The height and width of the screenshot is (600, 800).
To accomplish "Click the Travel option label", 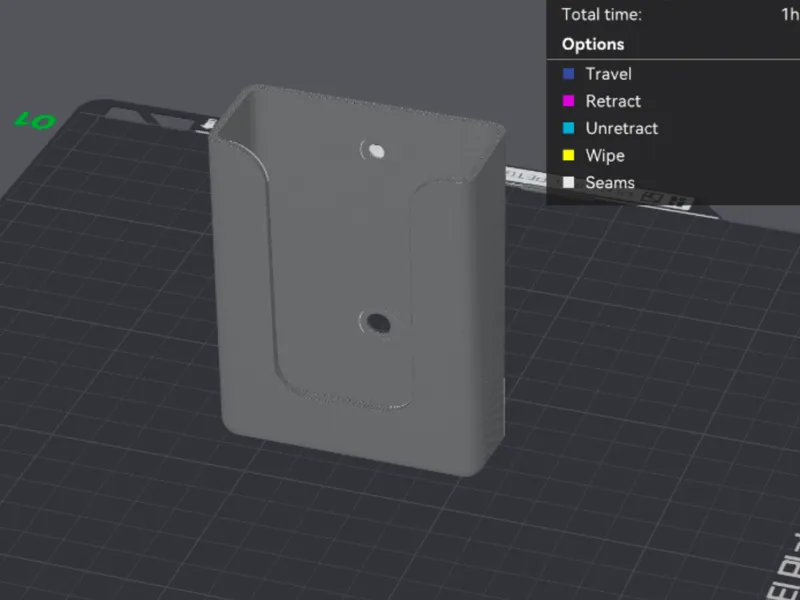I will [608, 74].
